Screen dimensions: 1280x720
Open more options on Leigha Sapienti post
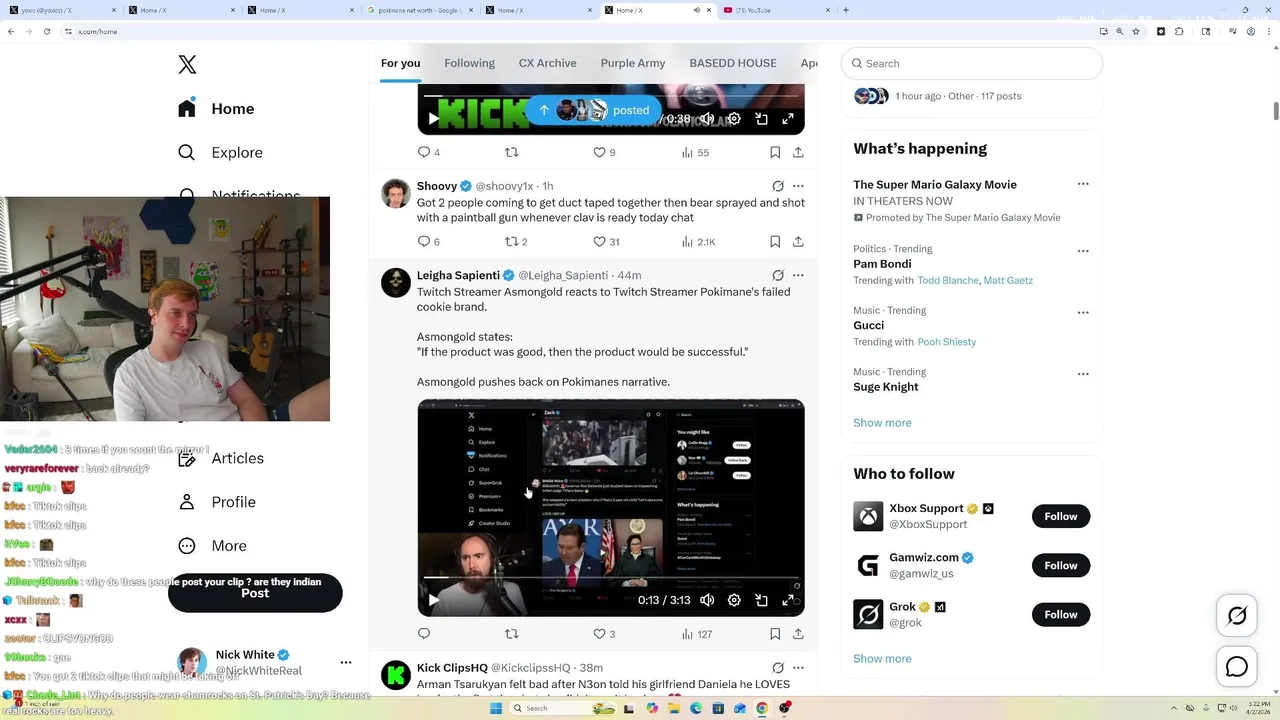pyautogui.click(x=798, y=275)
